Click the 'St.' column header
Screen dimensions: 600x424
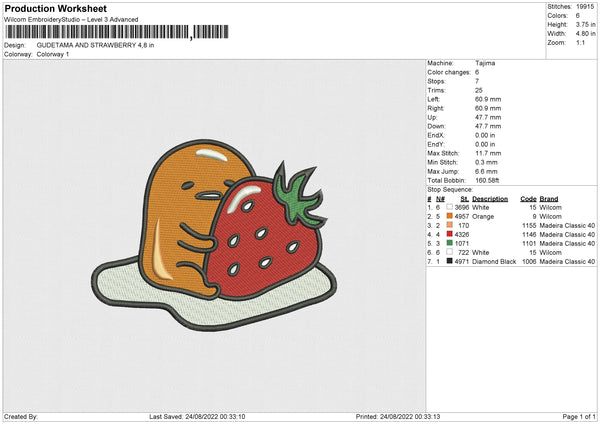coord(465,199)
